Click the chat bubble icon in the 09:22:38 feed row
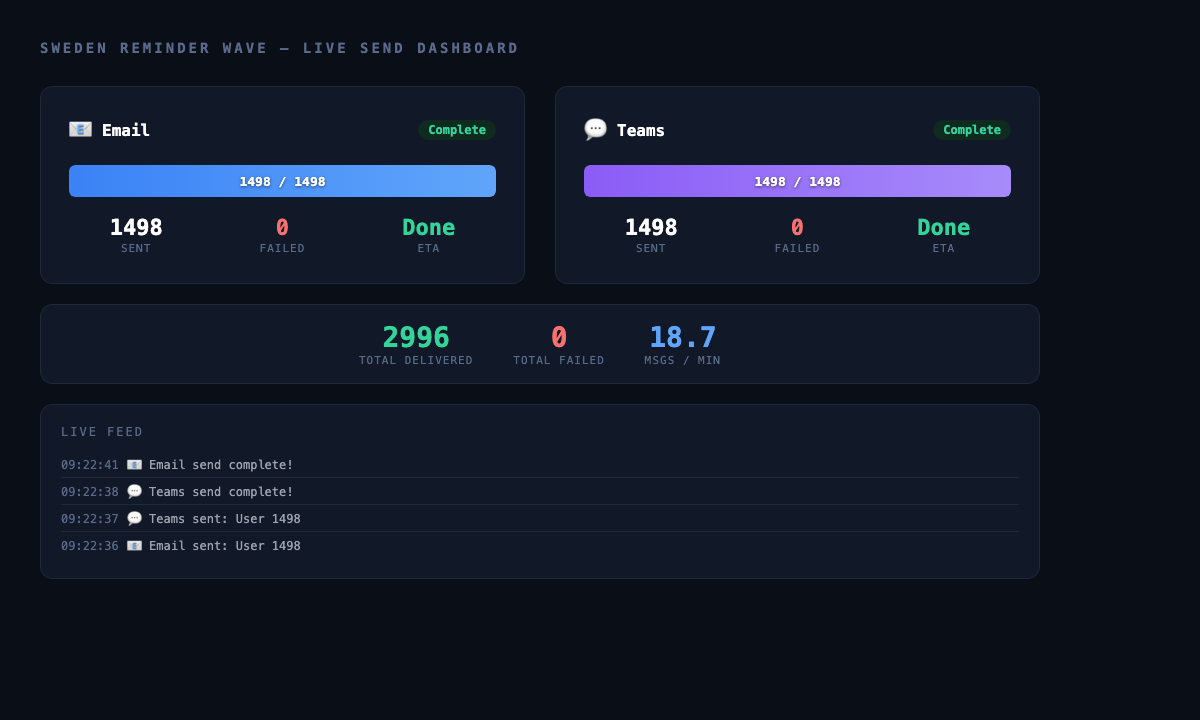The width and height of the screenshot is (1200, 720). pos(134,492)
